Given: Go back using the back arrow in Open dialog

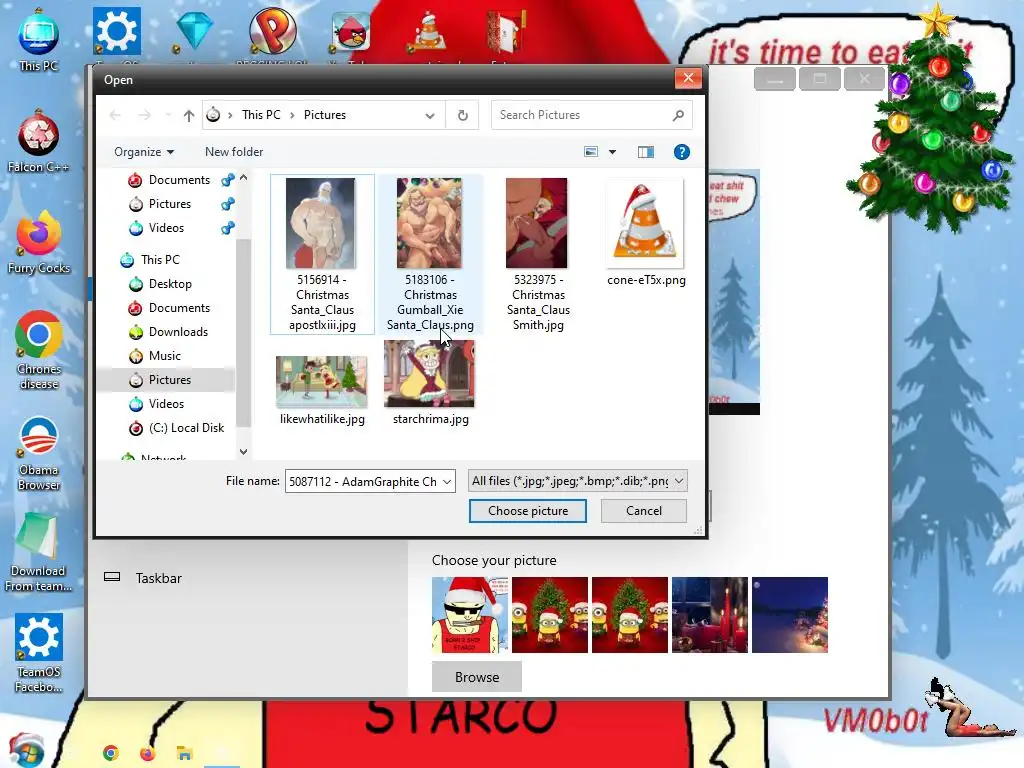Looking at the screenshot, I should (x=115, y=116).
